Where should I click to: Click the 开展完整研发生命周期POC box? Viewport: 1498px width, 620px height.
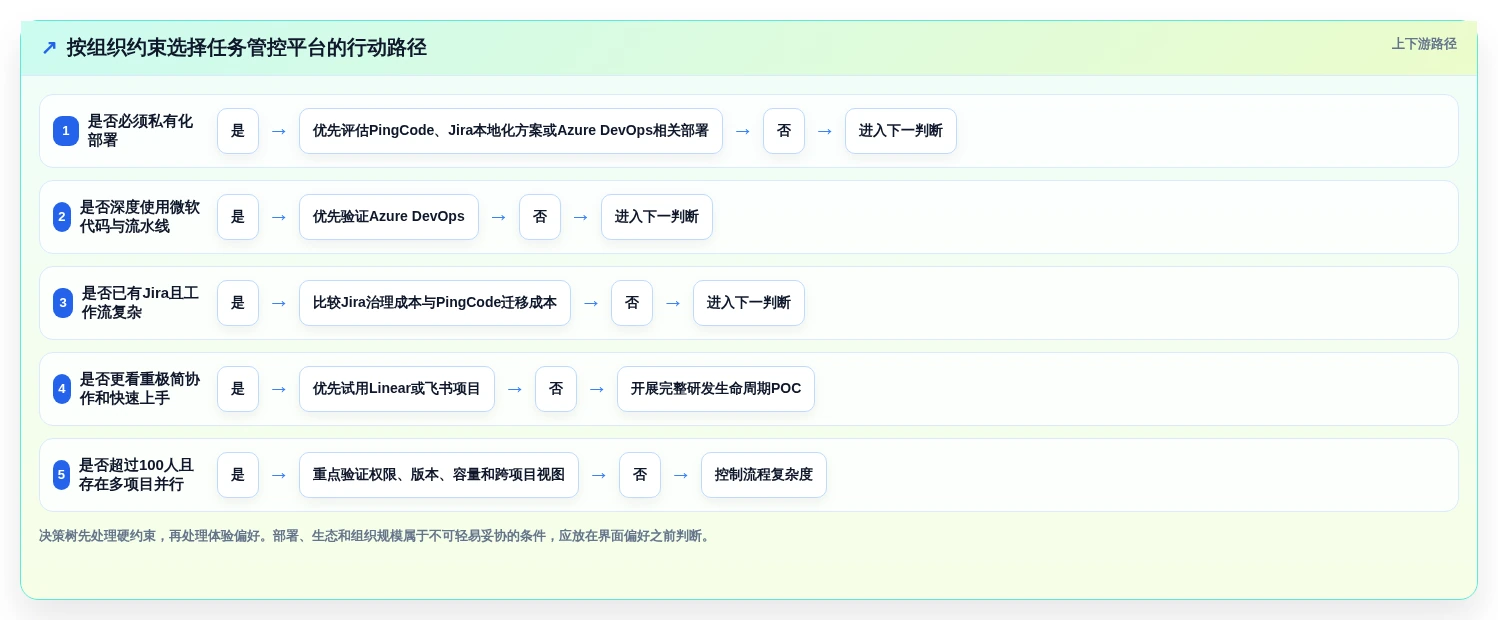[x=716, y=389]
